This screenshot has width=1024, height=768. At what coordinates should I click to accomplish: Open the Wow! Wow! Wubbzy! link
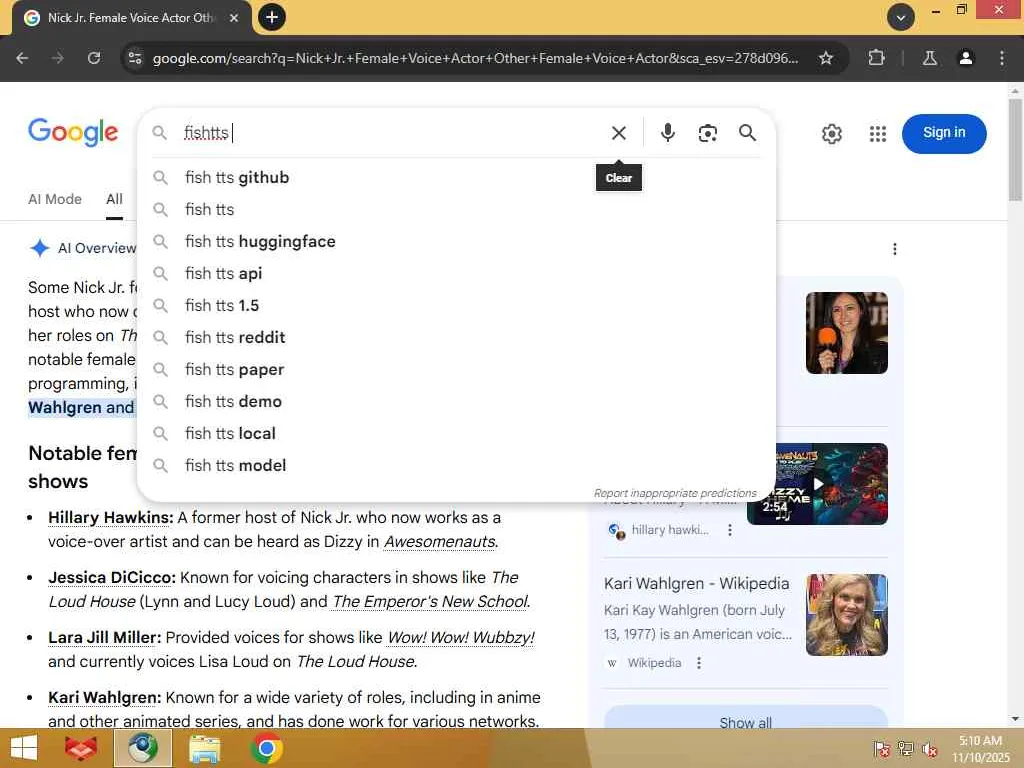click(461, 638)
